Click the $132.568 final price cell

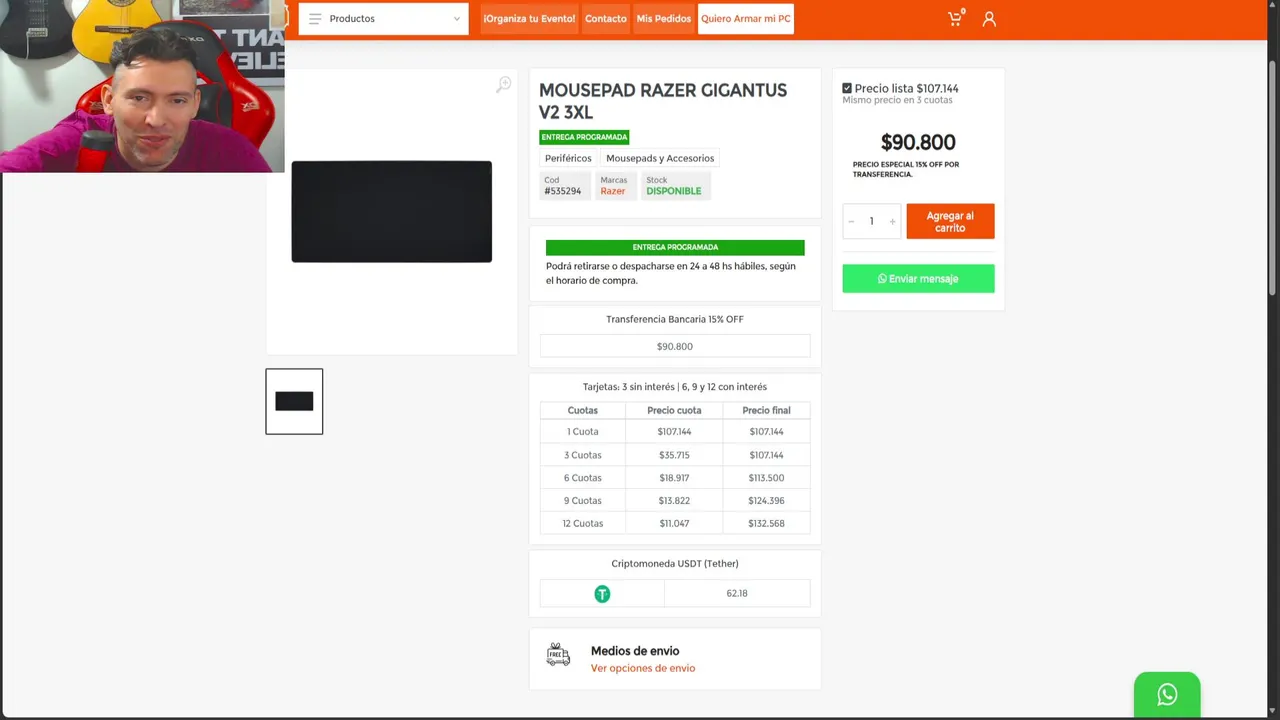pyautogui.click(x=767, y=524)
